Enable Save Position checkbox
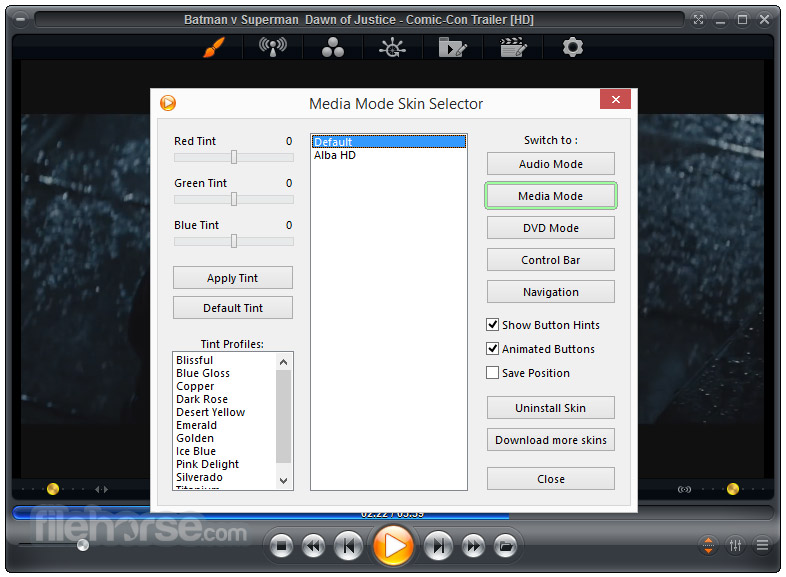Image resolution: width=786 pixels, height=577 pixels. [x=492, y=372]
